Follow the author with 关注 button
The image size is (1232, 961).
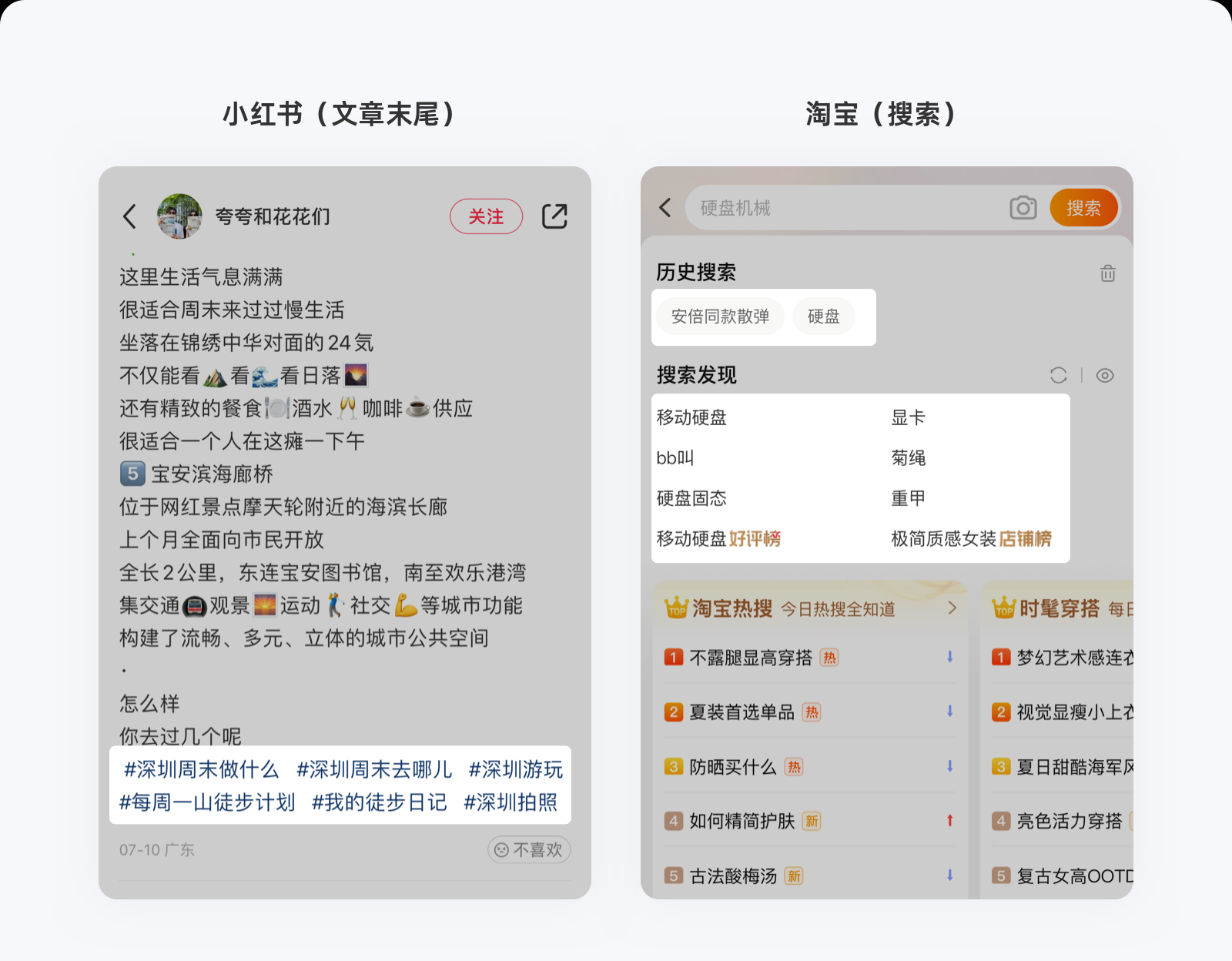pyautogui.click(x=486, y=216)
